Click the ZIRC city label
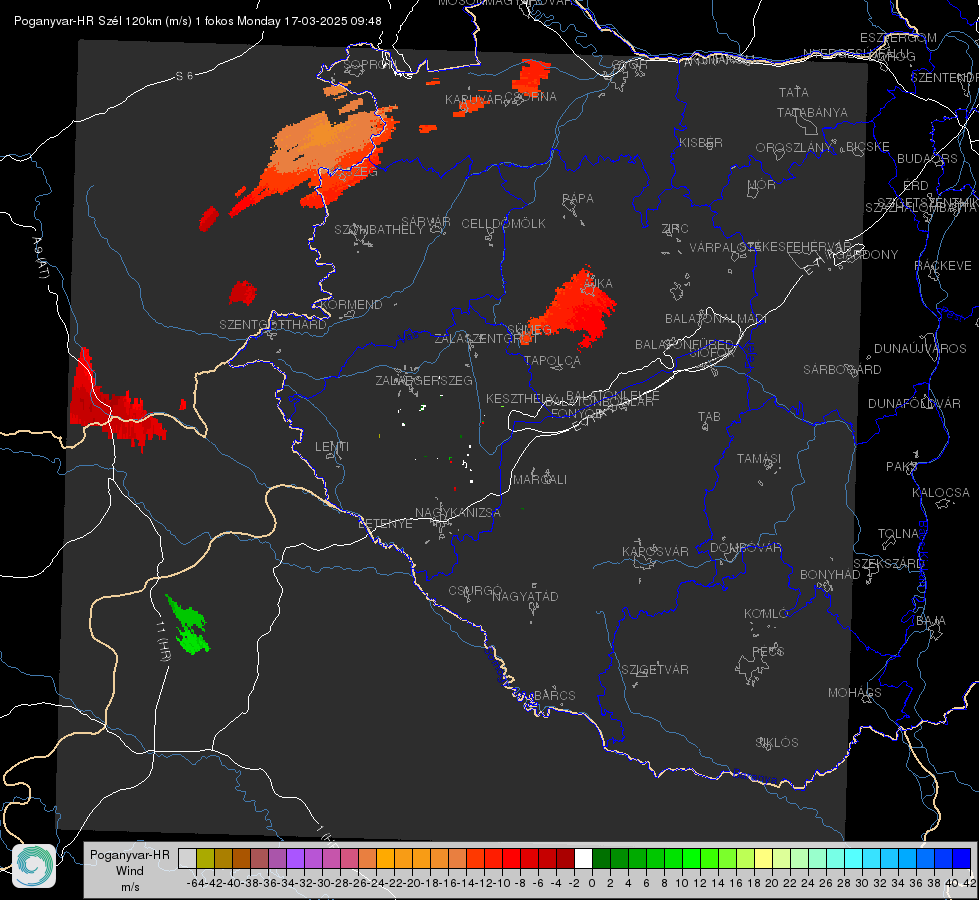This screenshot has width=979, height=900. click(675, 229)
